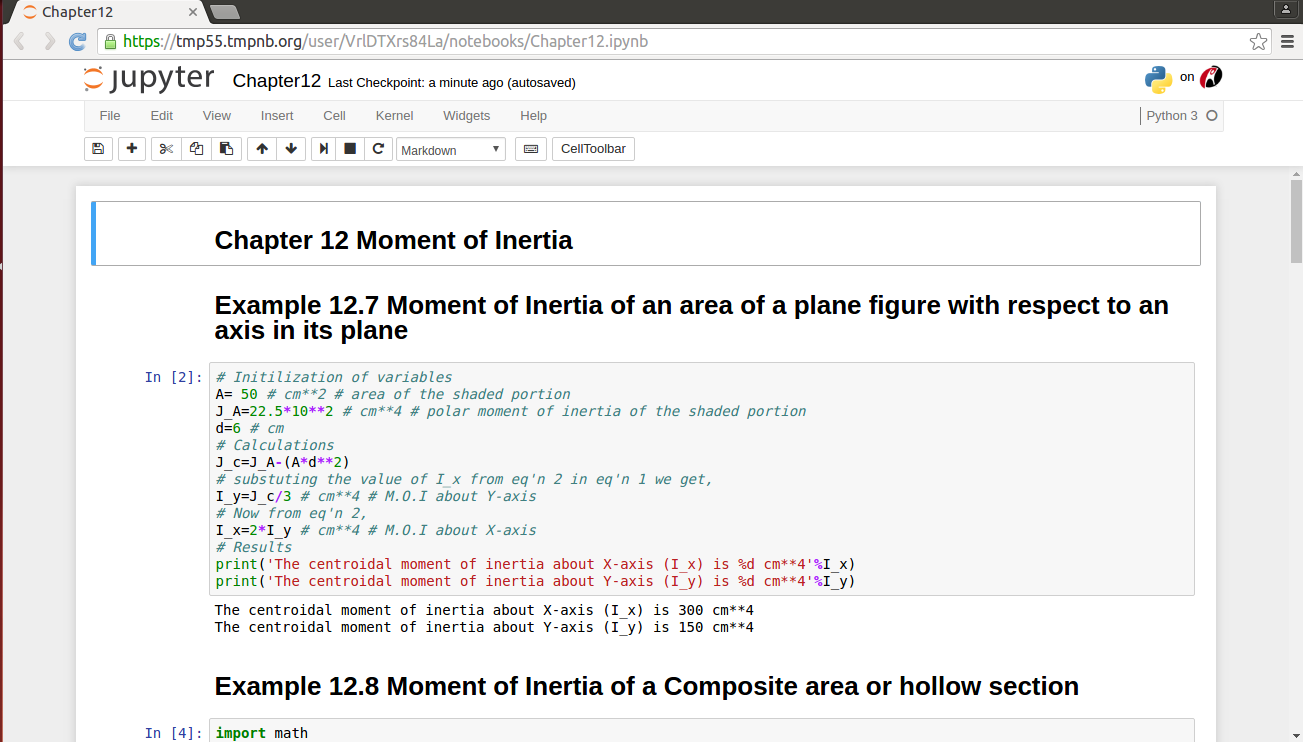
Task: Copy selected cells icon
Action: pyautogui.click(x=196, y=149)
